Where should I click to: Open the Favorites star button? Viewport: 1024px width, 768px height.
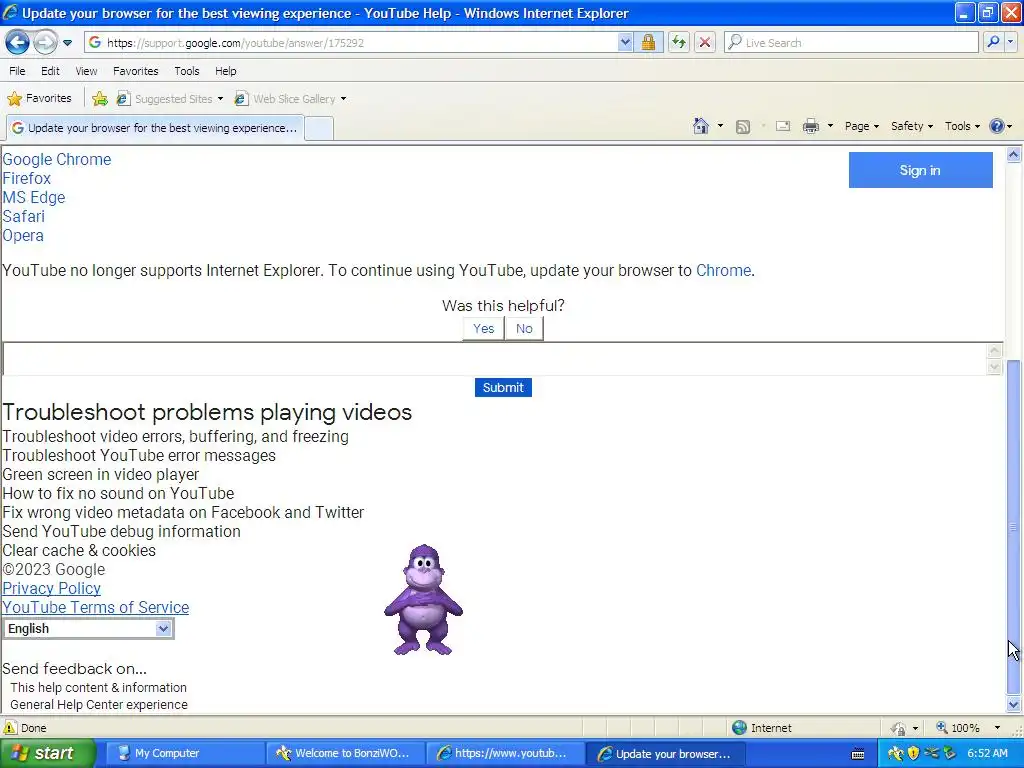pyautogui.click(x=39, y=99)
